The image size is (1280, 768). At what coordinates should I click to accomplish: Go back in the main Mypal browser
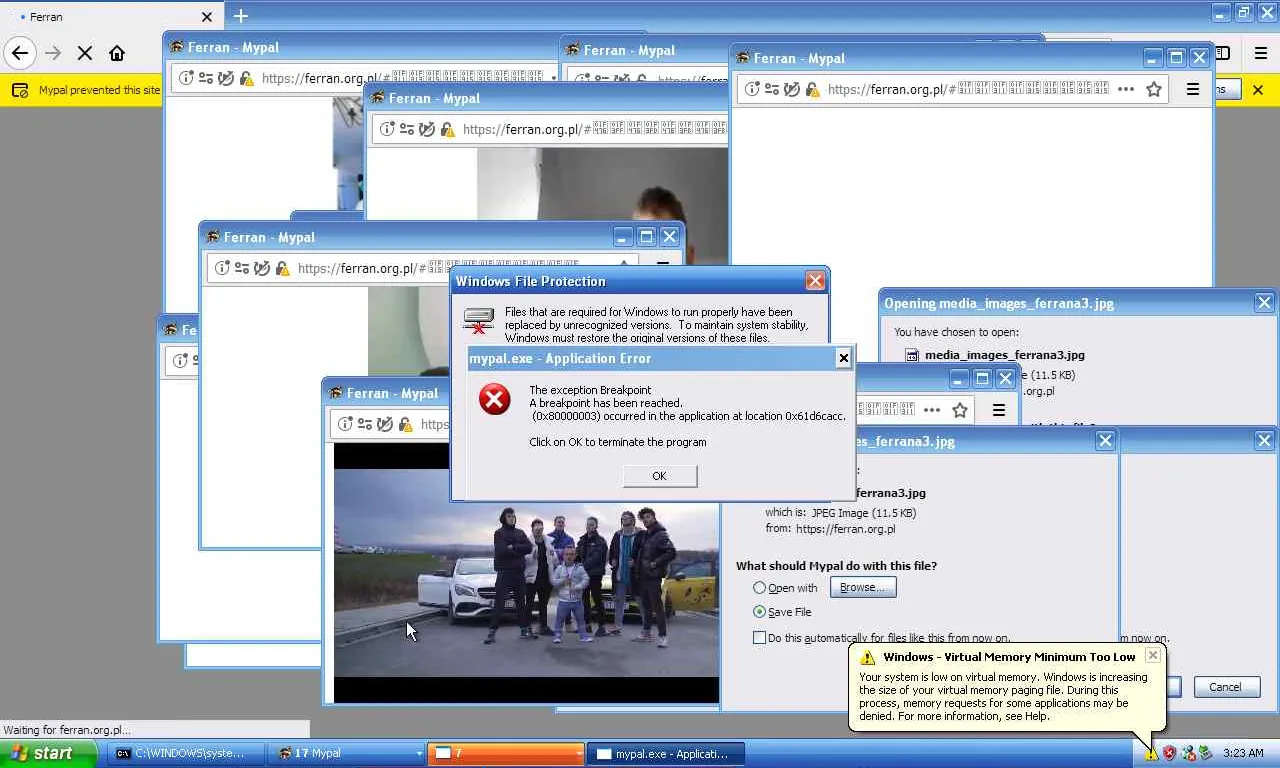20,53
